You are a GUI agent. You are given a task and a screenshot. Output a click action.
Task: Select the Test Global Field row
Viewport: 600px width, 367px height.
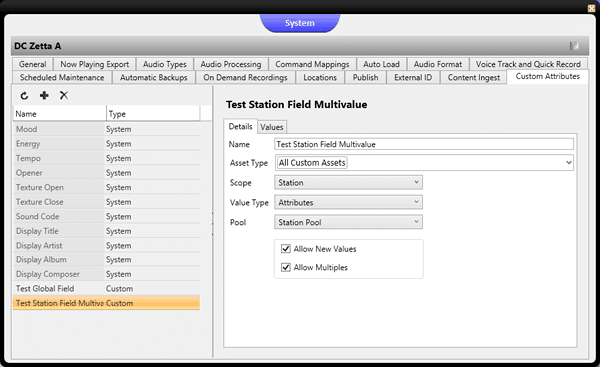tap(106, 289)
